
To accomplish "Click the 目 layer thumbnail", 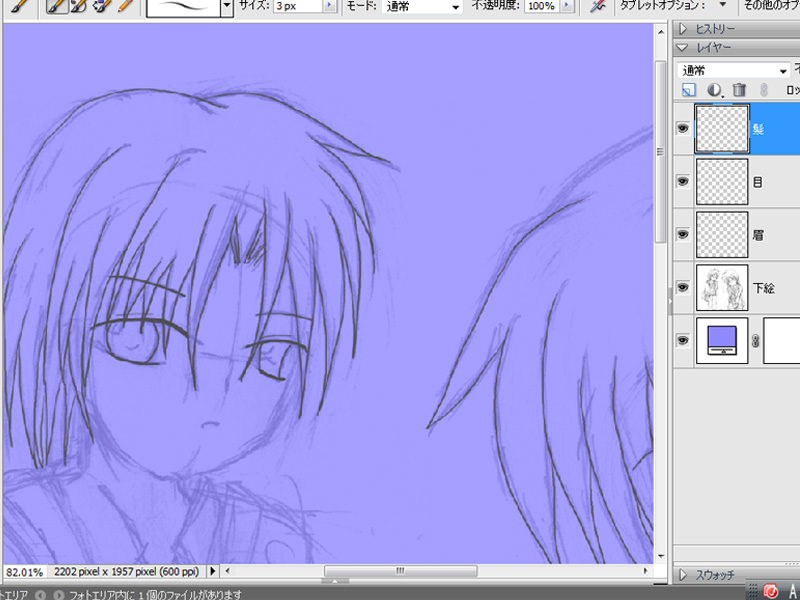I will pos(722,182).
